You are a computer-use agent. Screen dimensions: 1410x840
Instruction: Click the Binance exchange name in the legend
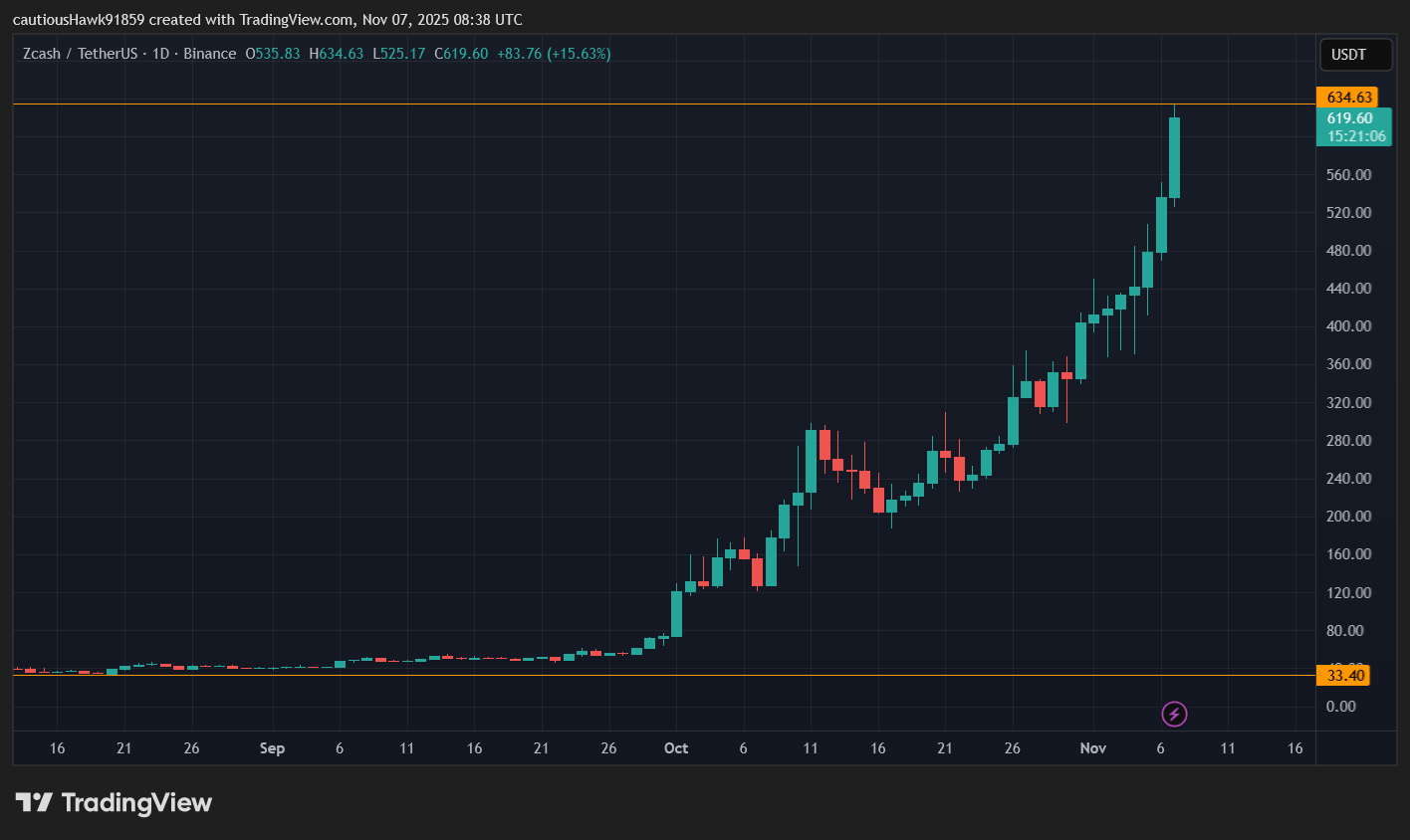pyautogui.click(x=210, y=54)
